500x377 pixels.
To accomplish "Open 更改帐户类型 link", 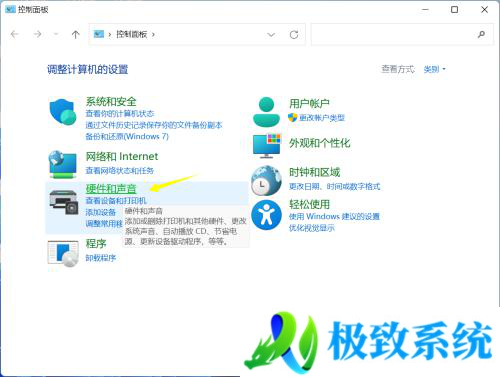I will point(322,118).
